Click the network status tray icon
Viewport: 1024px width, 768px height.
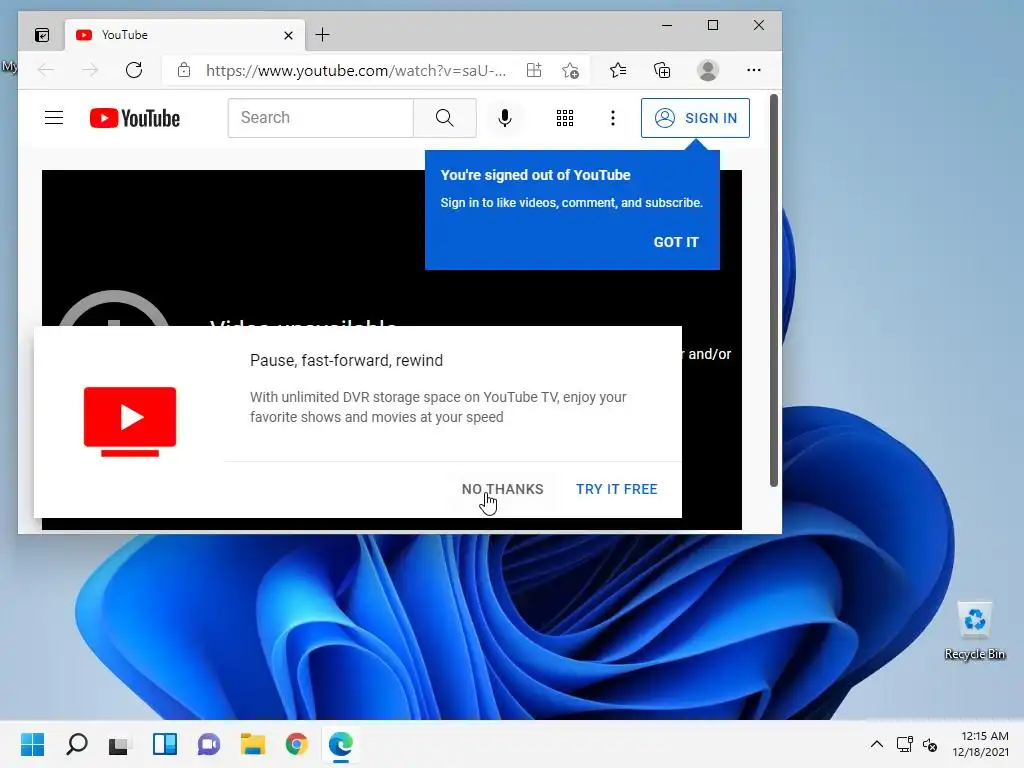(x=904, y=744)
